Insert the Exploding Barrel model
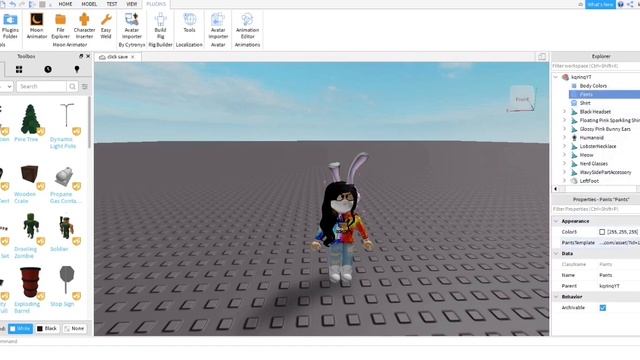This screenshot has height=360, width=640. click(30, 290)
